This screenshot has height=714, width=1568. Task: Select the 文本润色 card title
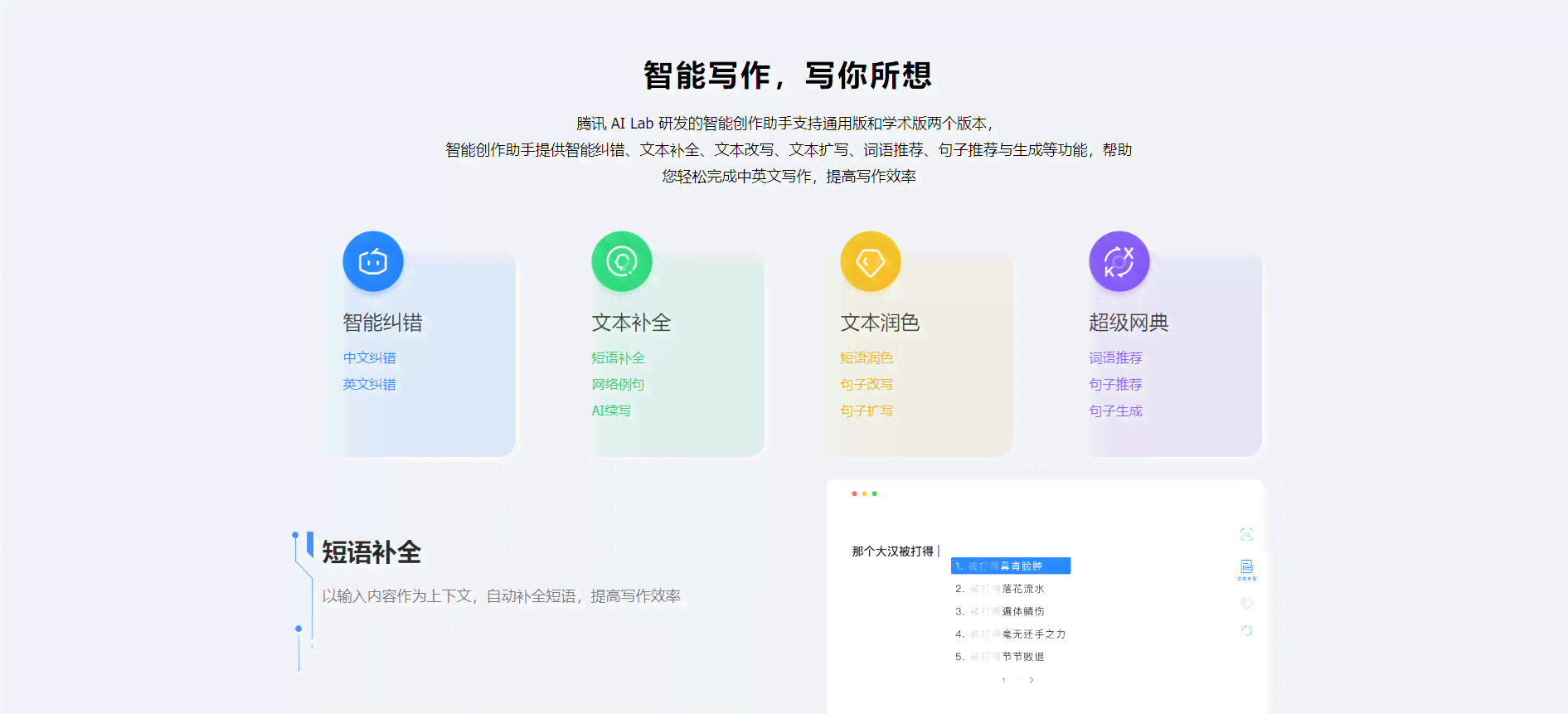point(880,323)
